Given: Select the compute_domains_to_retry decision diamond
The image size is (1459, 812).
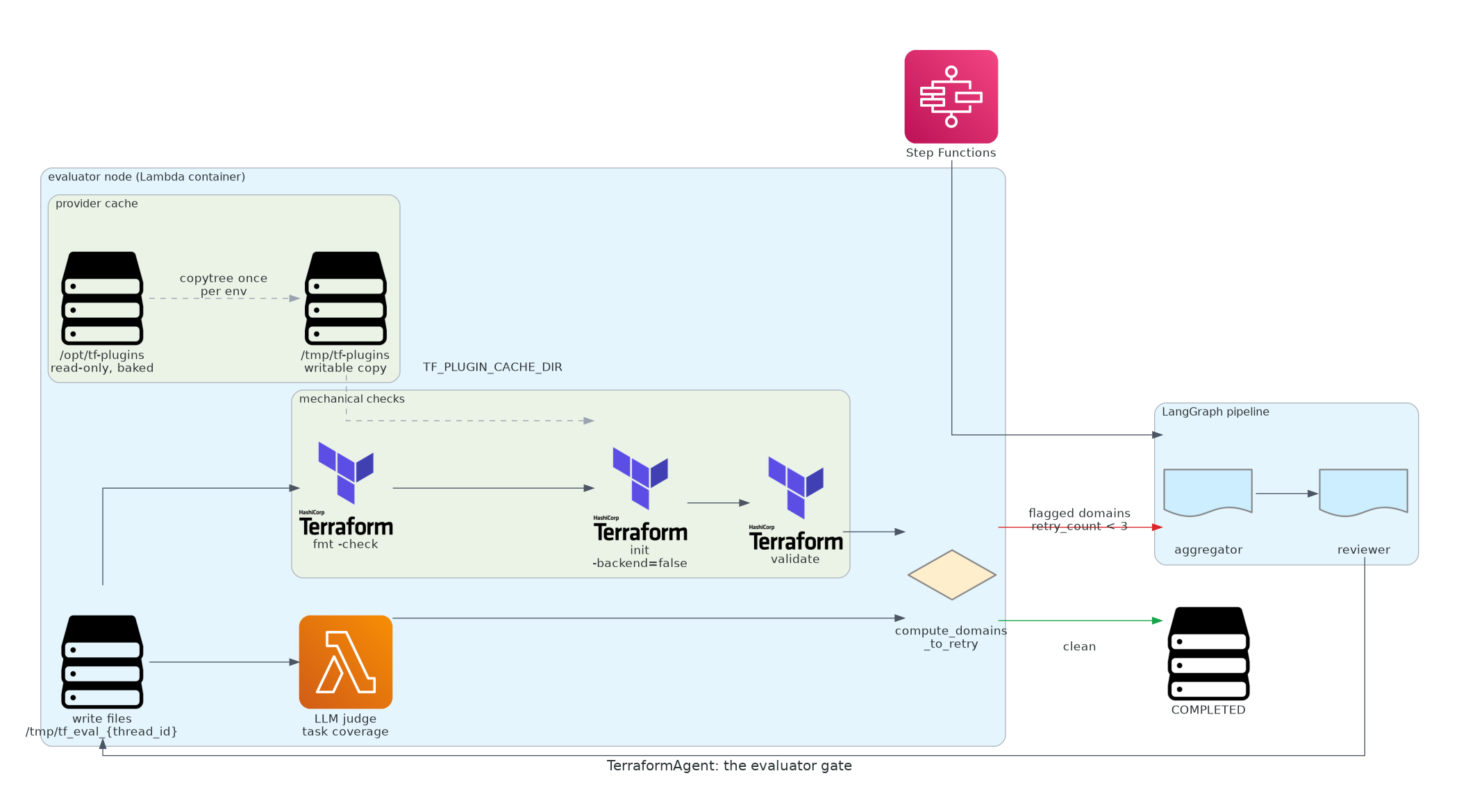Looking at the screenshot, I should [x=951, y=575].
